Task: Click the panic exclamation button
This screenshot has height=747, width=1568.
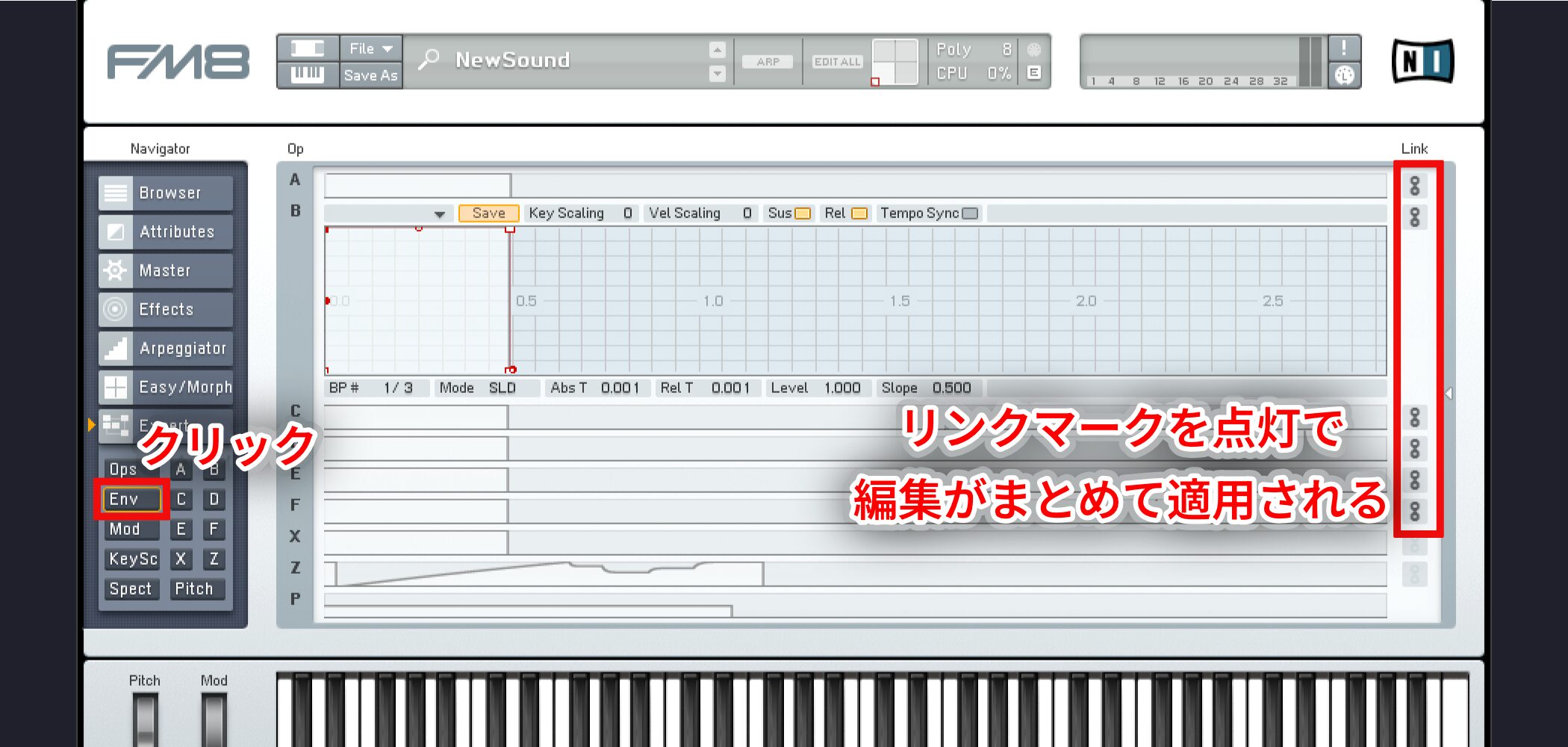Action: pyautogui.click(x=1344, y=49)
